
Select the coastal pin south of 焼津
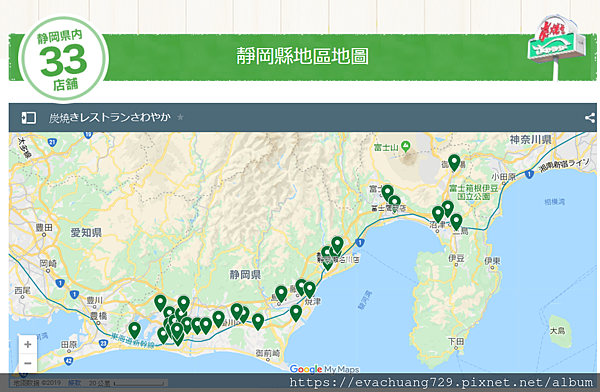[296, 313]
